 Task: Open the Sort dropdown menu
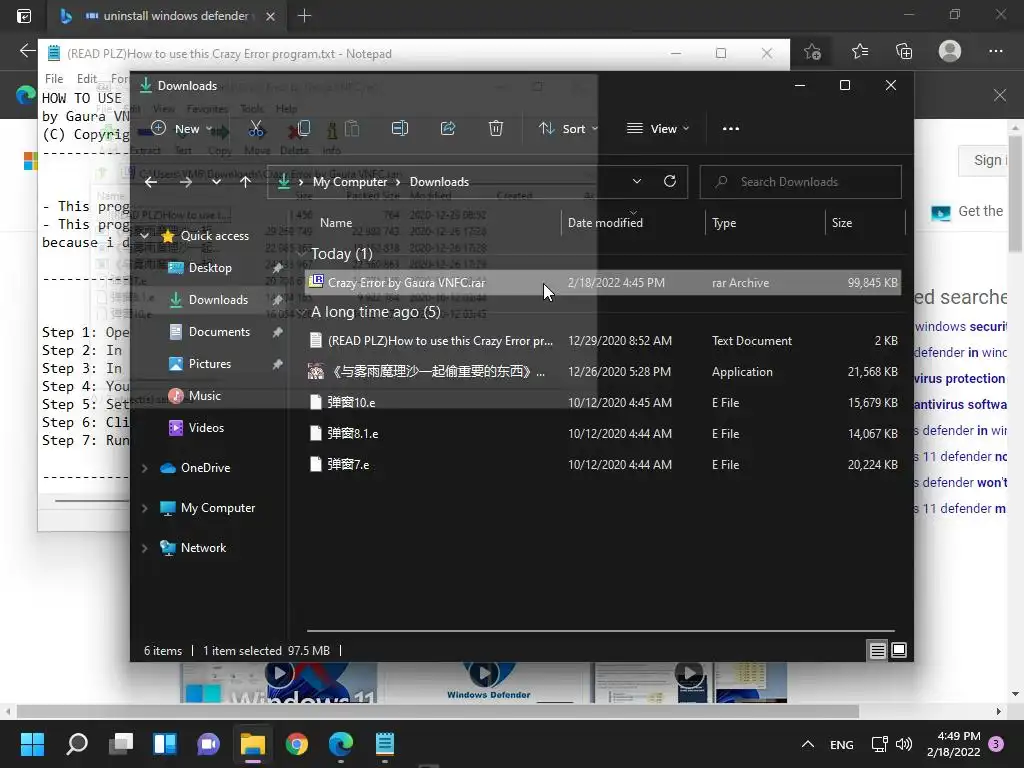(568, 129)
